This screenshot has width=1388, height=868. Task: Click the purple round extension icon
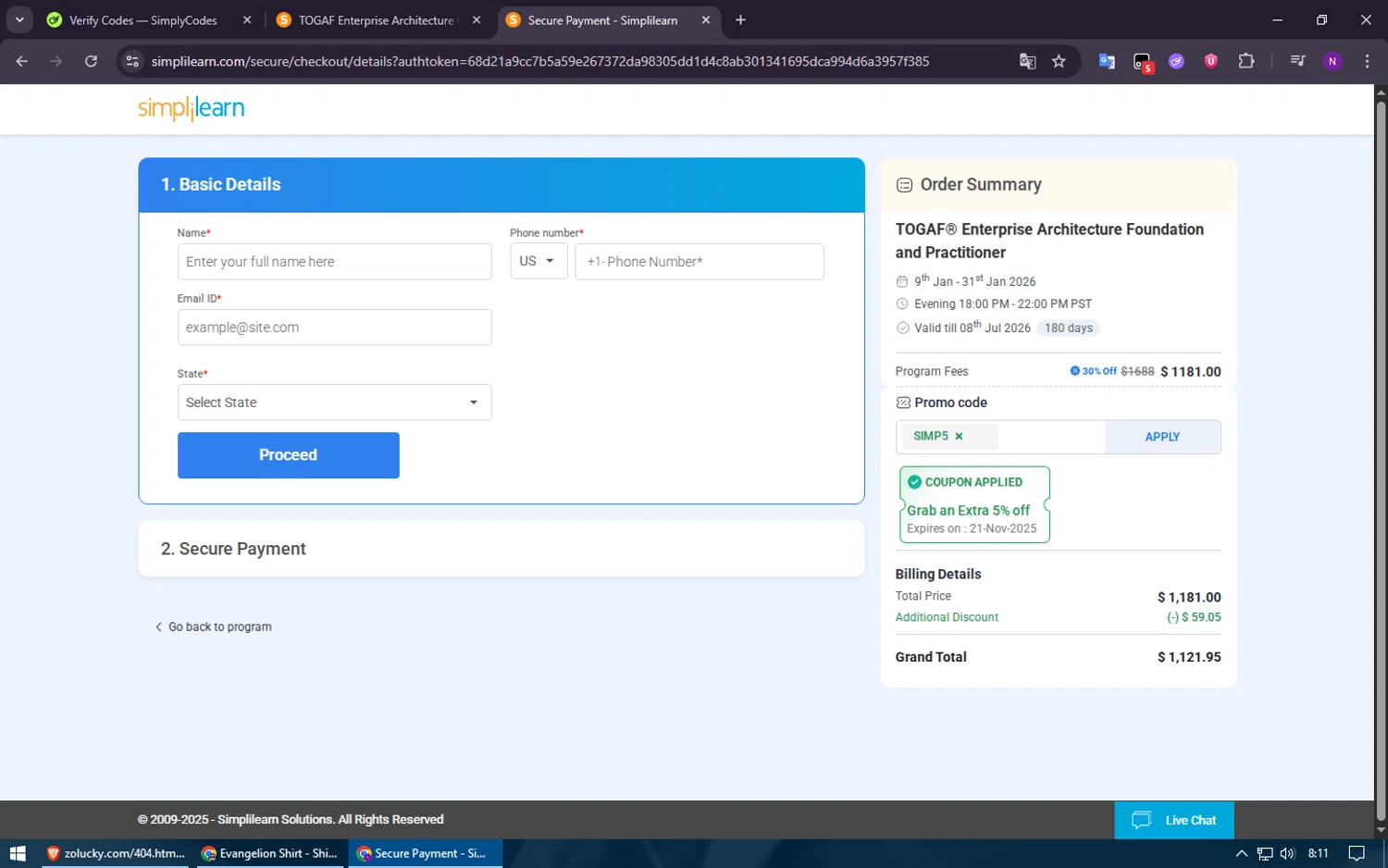click(x=1176, y=61)
